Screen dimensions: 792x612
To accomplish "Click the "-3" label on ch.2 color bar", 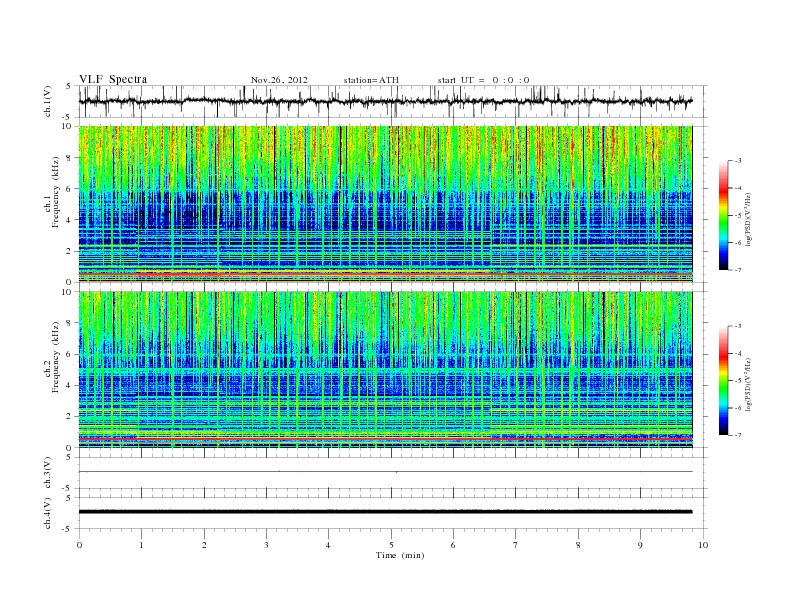I will coord(738,326).
